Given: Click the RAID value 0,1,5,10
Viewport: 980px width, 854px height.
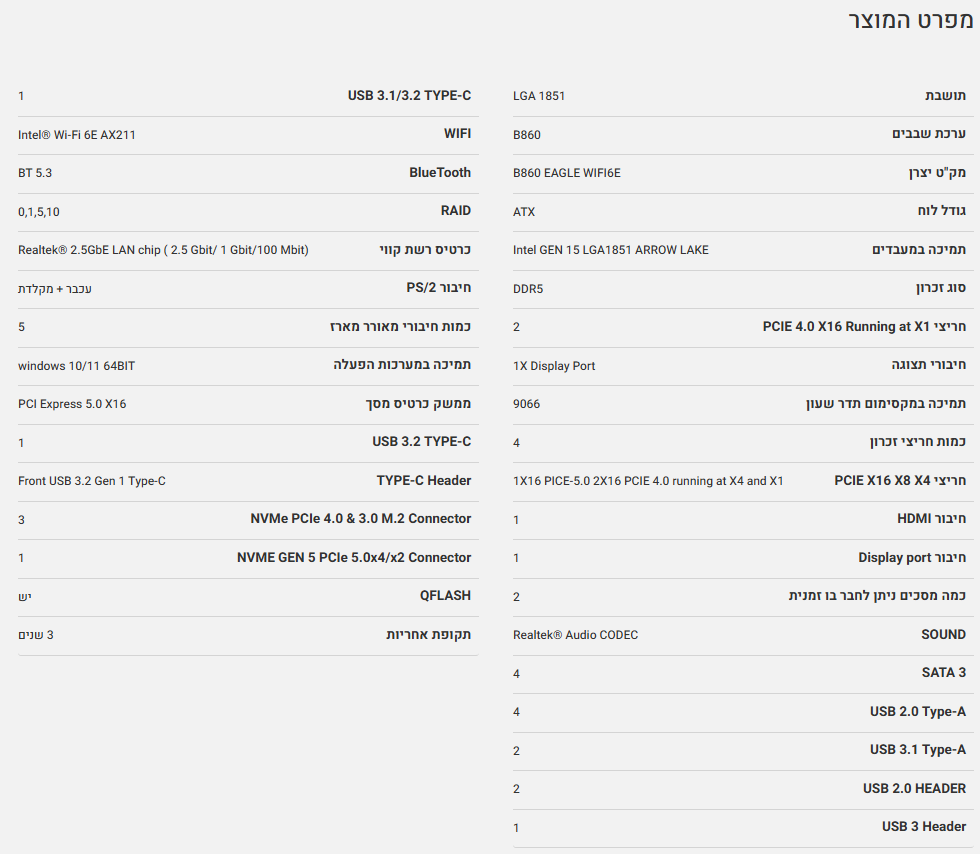Looking at the screenshot, I should [x=39, y=211].
